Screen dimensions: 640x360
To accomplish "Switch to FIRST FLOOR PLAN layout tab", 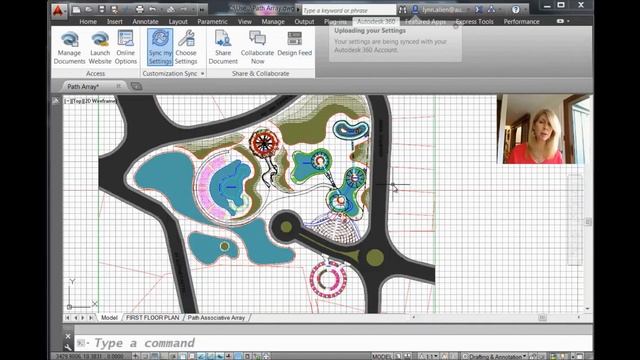I will tap(153, 318).
